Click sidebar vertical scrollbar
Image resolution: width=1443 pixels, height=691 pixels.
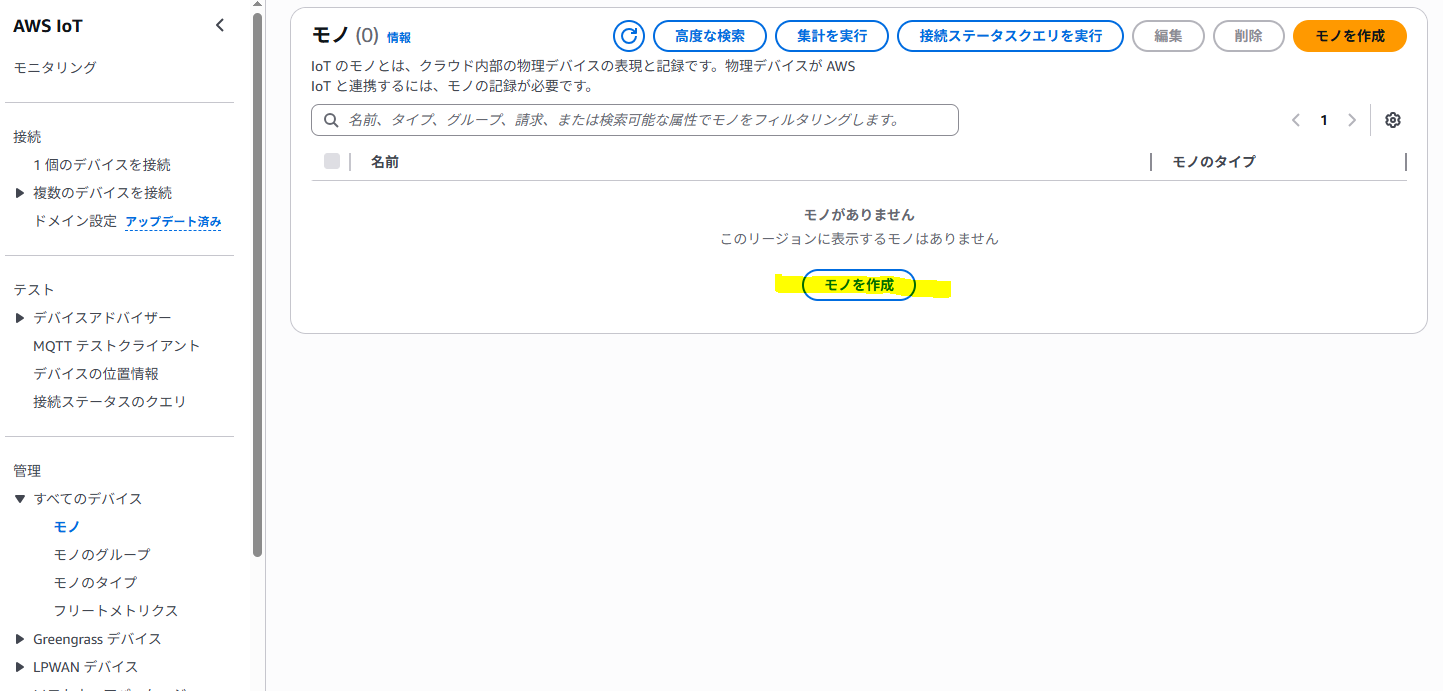257,285
